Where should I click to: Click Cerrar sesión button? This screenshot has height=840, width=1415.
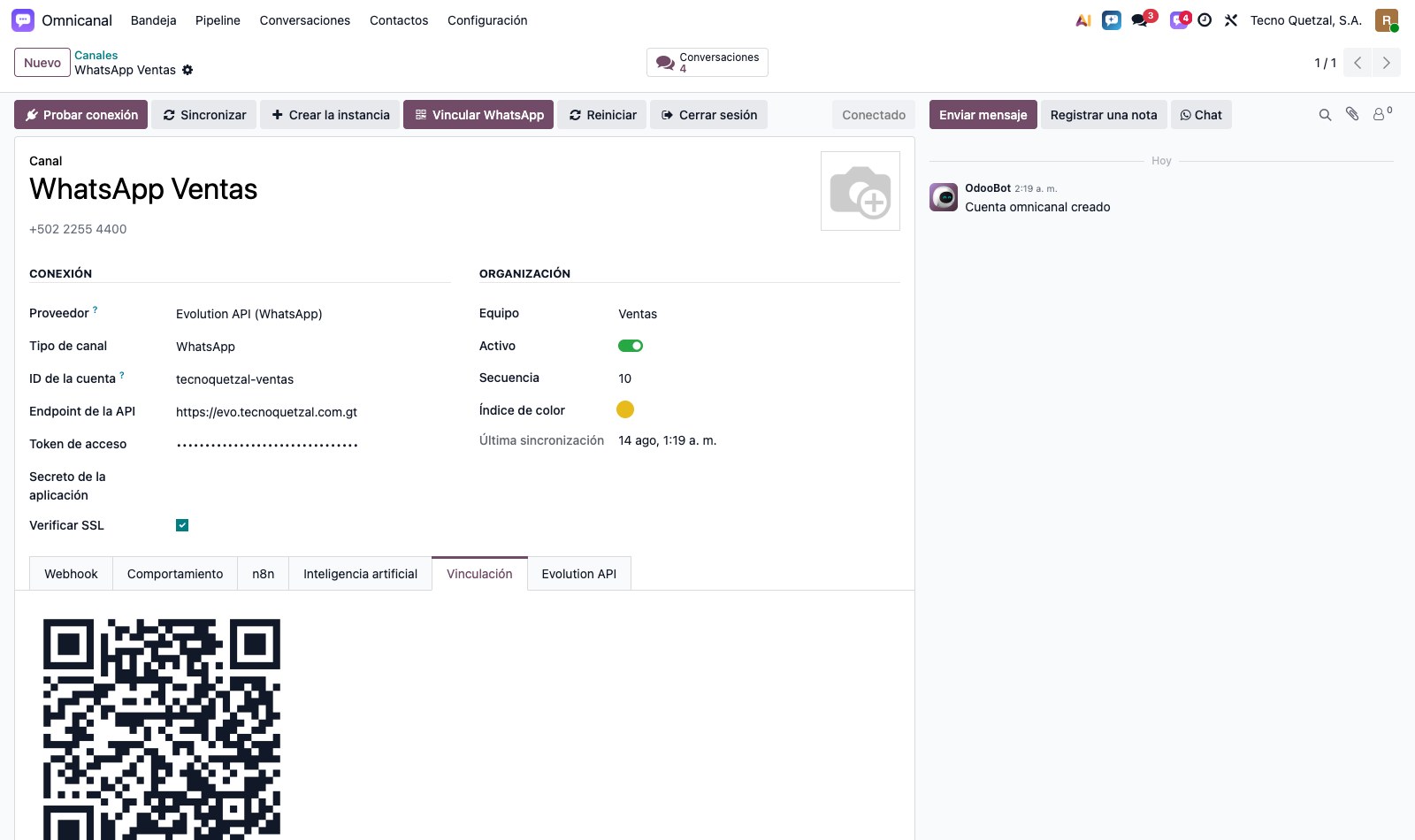click(708, 115)
